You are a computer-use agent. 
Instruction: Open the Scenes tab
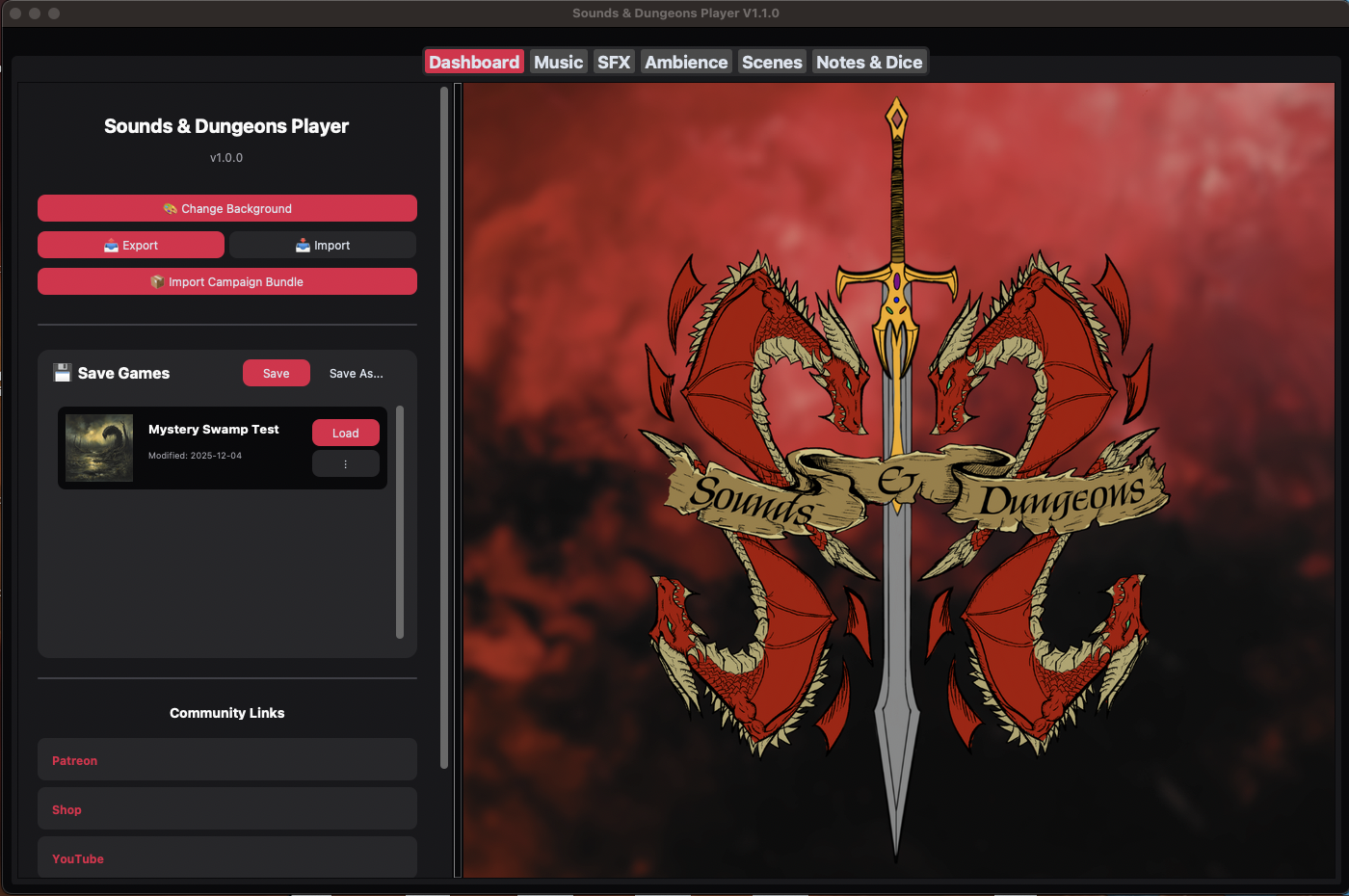pos(772,62)
